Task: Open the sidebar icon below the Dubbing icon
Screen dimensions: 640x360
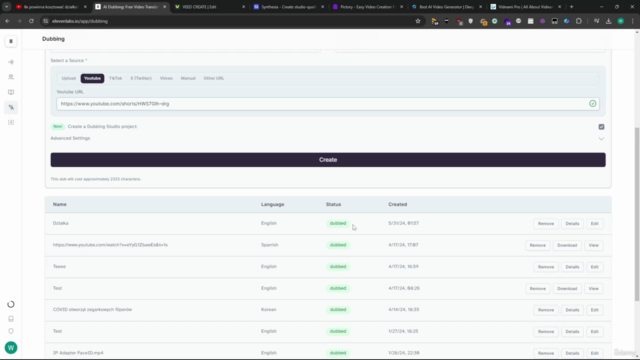Action: point(11,122)
